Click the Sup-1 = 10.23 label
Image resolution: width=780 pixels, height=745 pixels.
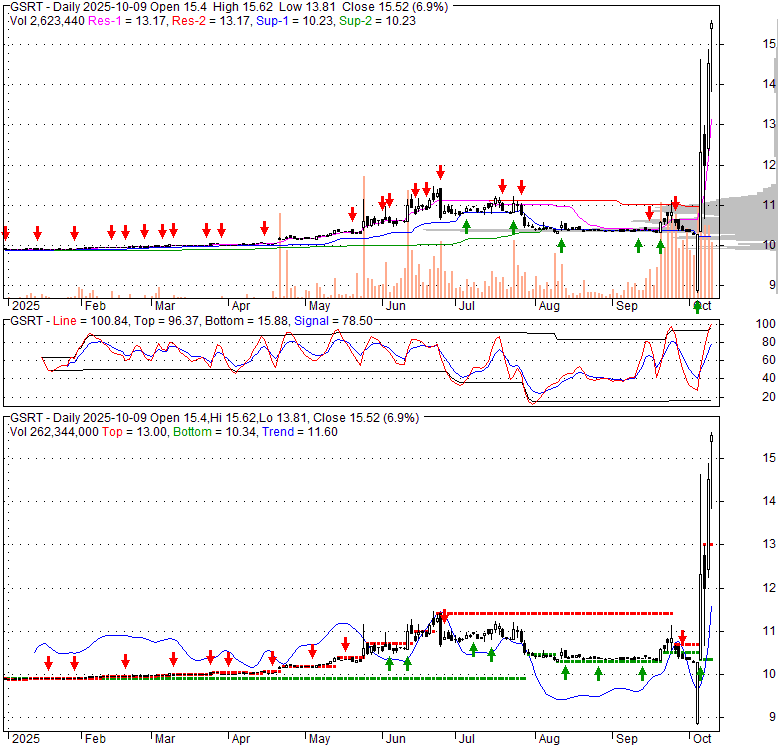(294, 21)
